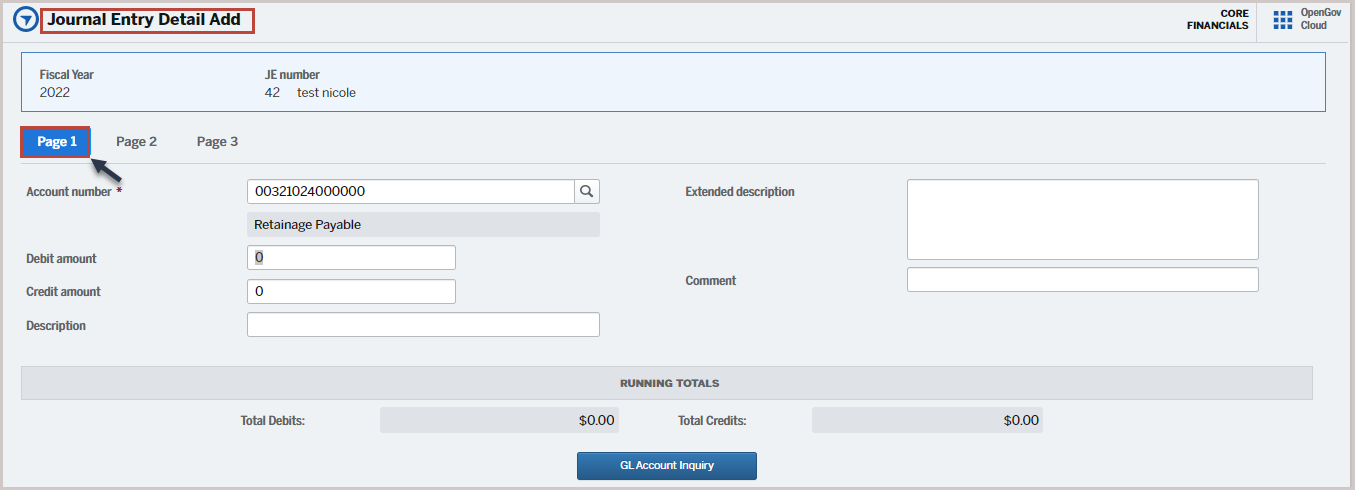Click the Extended description text area
Screen dimensions: 1355x490
[1082, 220]
